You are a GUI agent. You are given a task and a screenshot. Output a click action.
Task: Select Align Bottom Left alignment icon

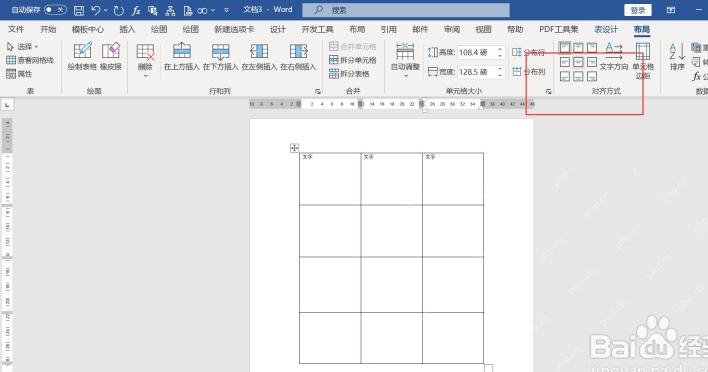[565, 76]
